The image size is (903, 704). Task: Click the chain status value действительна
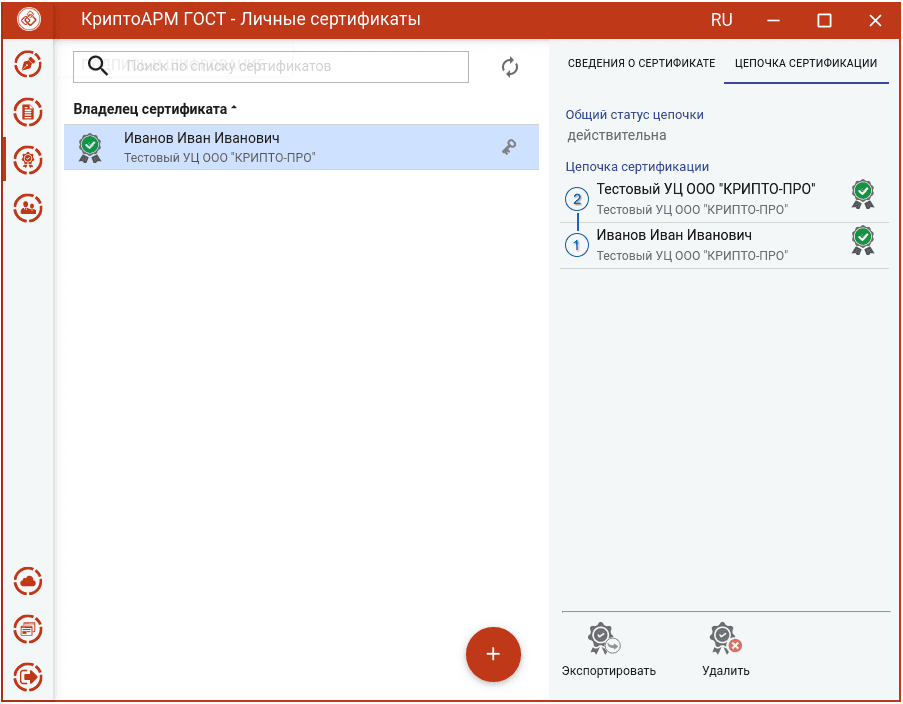(617, 135)
